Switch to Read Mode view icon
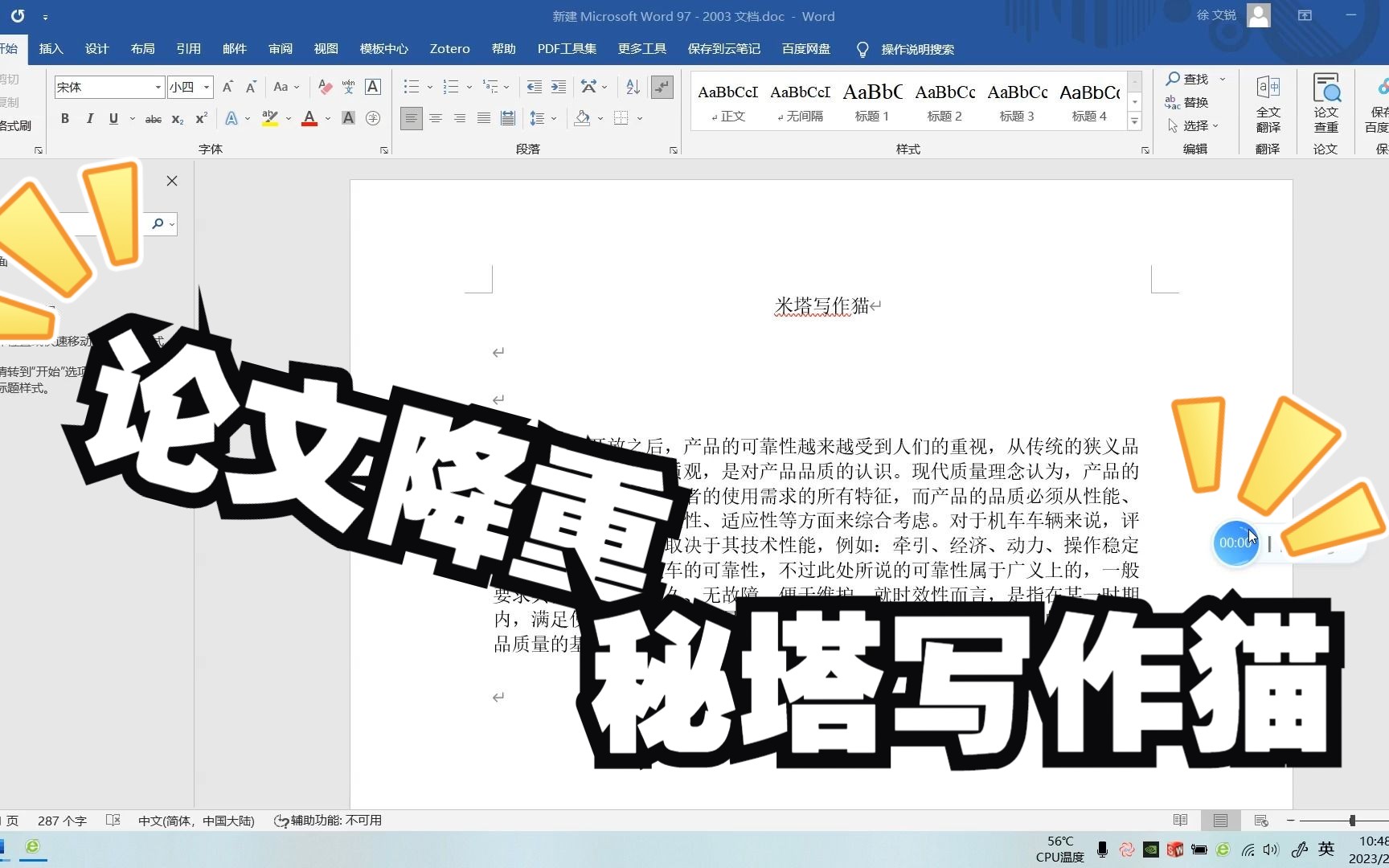This screenshot has height=868, width=1389. click(1180, 821)
